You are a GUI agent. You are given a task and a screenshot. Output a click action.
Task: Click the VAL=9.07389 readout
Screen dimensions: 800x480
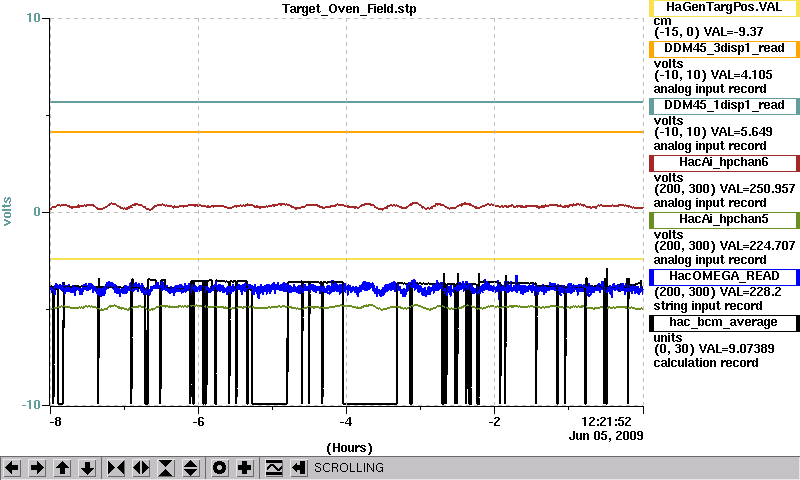pos(736,349)
